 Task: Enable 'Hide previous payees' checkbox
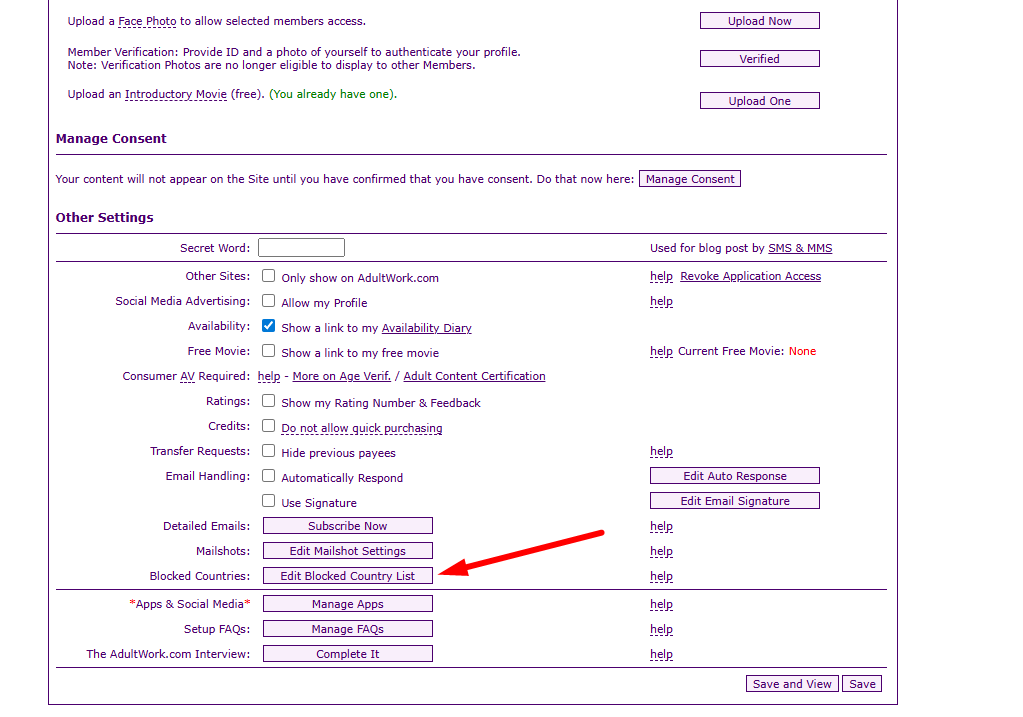(268, 451)
